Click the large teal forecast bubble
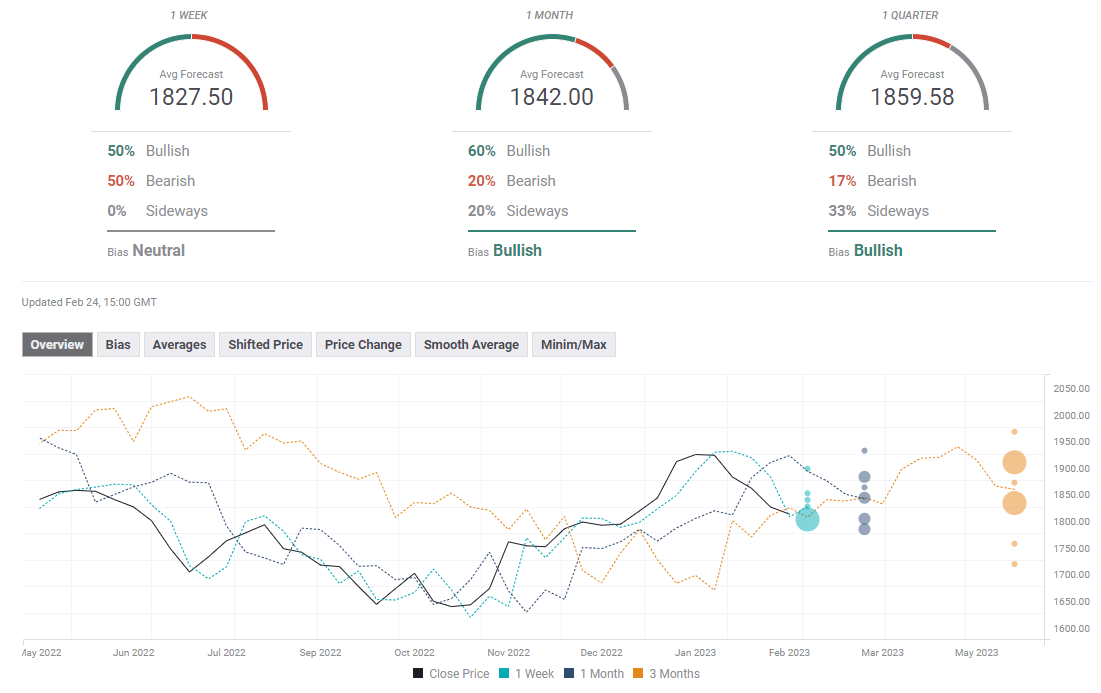This screenshot has width=1101, height=693. pyautogui.click(x=807, y=519)
